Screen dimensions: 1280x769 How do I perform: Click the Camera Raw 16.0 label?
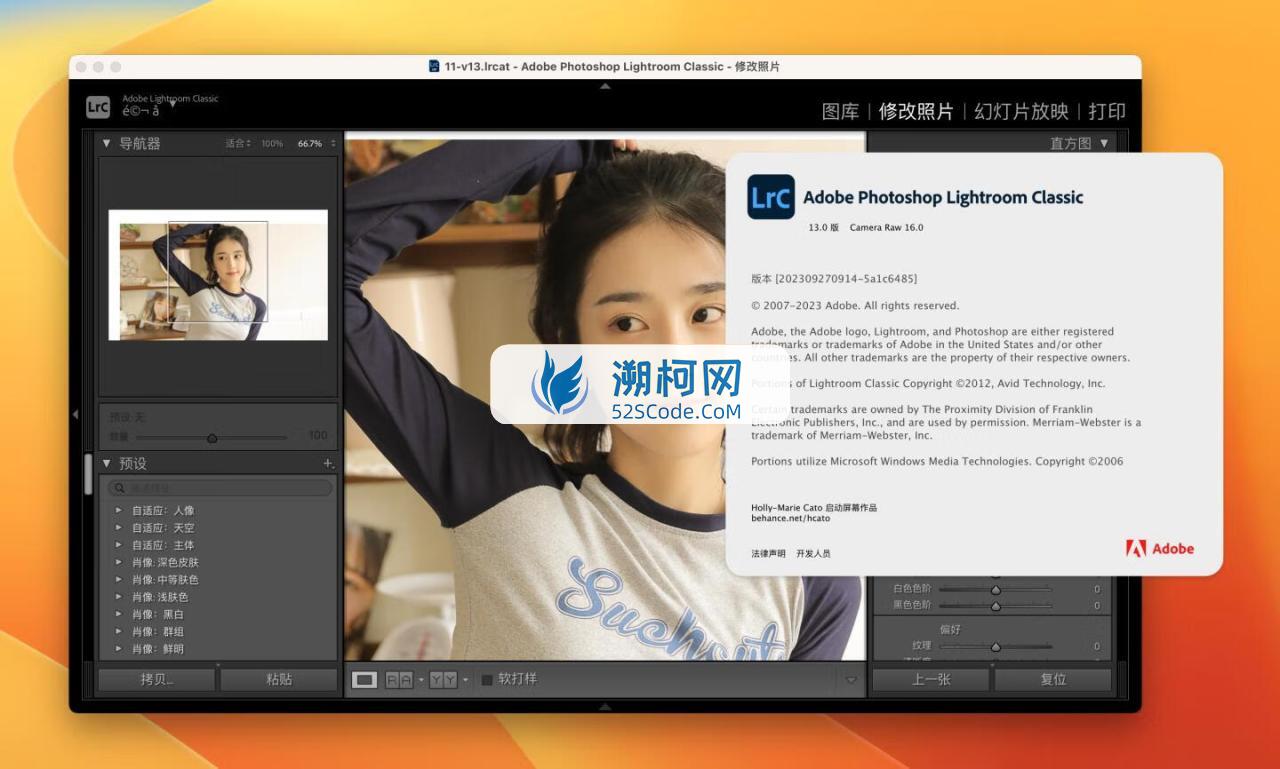click(x=886, y=227)
